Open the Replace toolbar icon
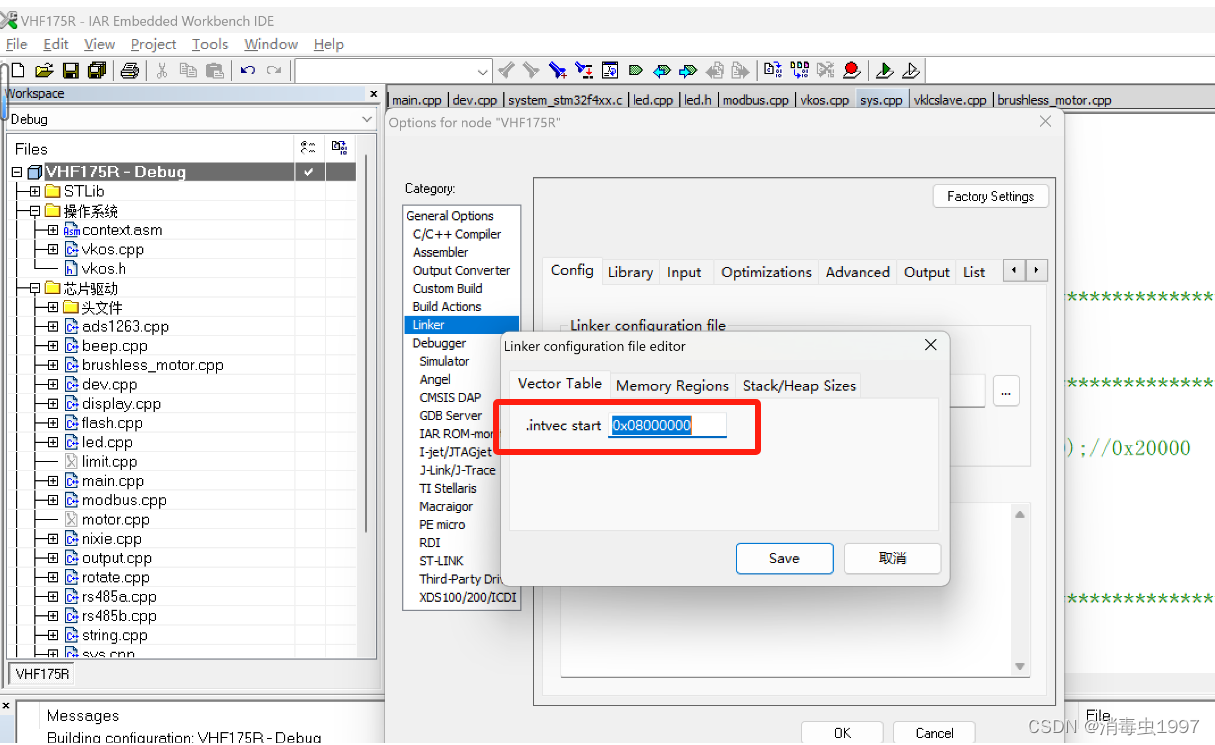Image resolution: width=1215 pixels, height=745 pixels. (584, 70)
